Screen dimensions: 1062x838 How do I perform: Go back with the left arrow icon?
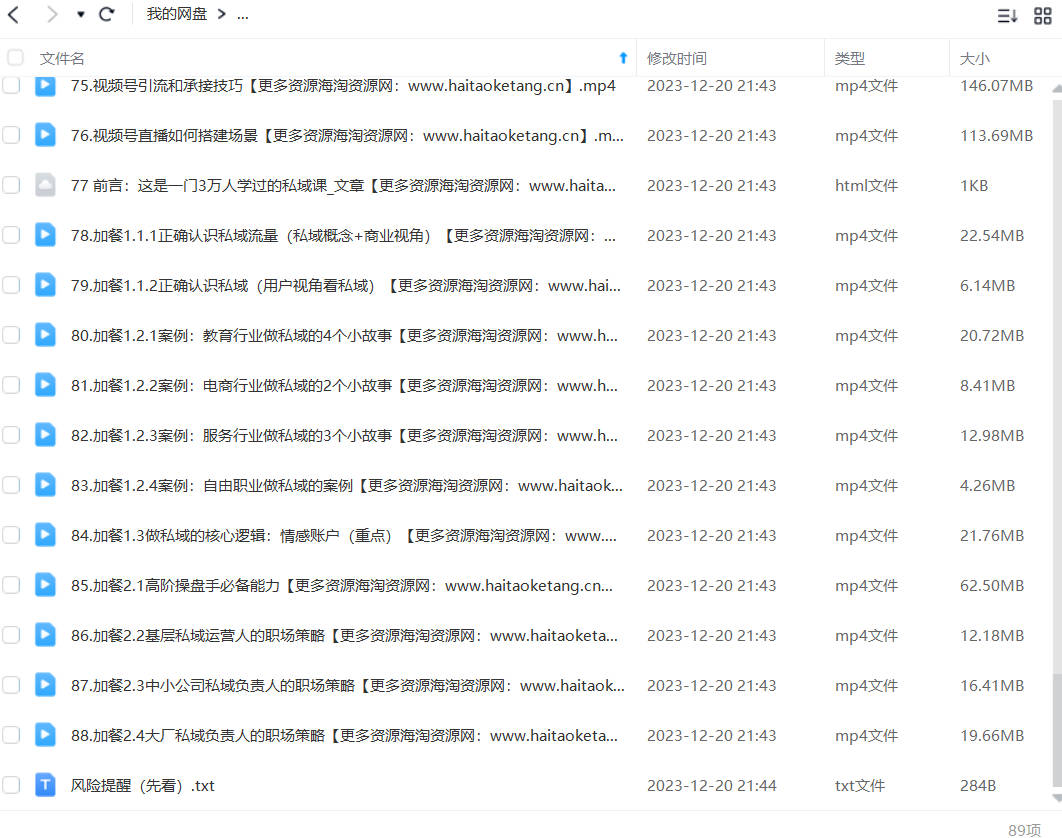[x=14, y=14]
